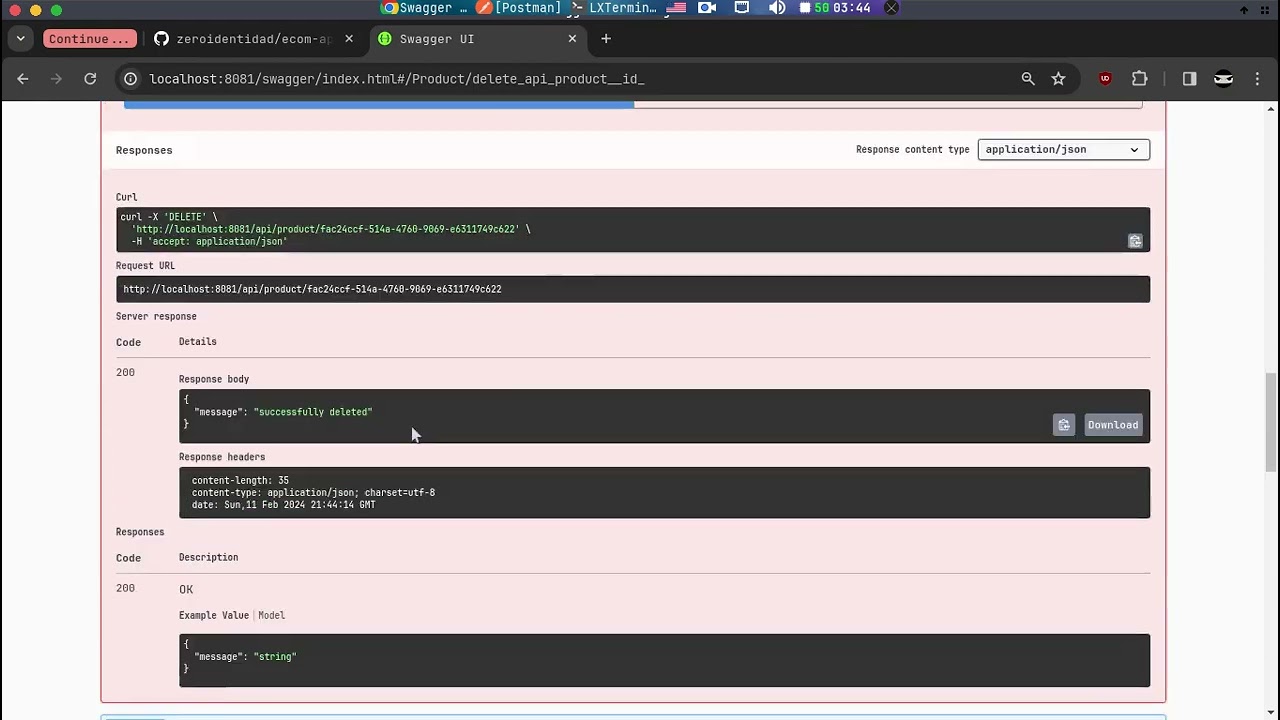Switch to the Model view

point(271,616)
